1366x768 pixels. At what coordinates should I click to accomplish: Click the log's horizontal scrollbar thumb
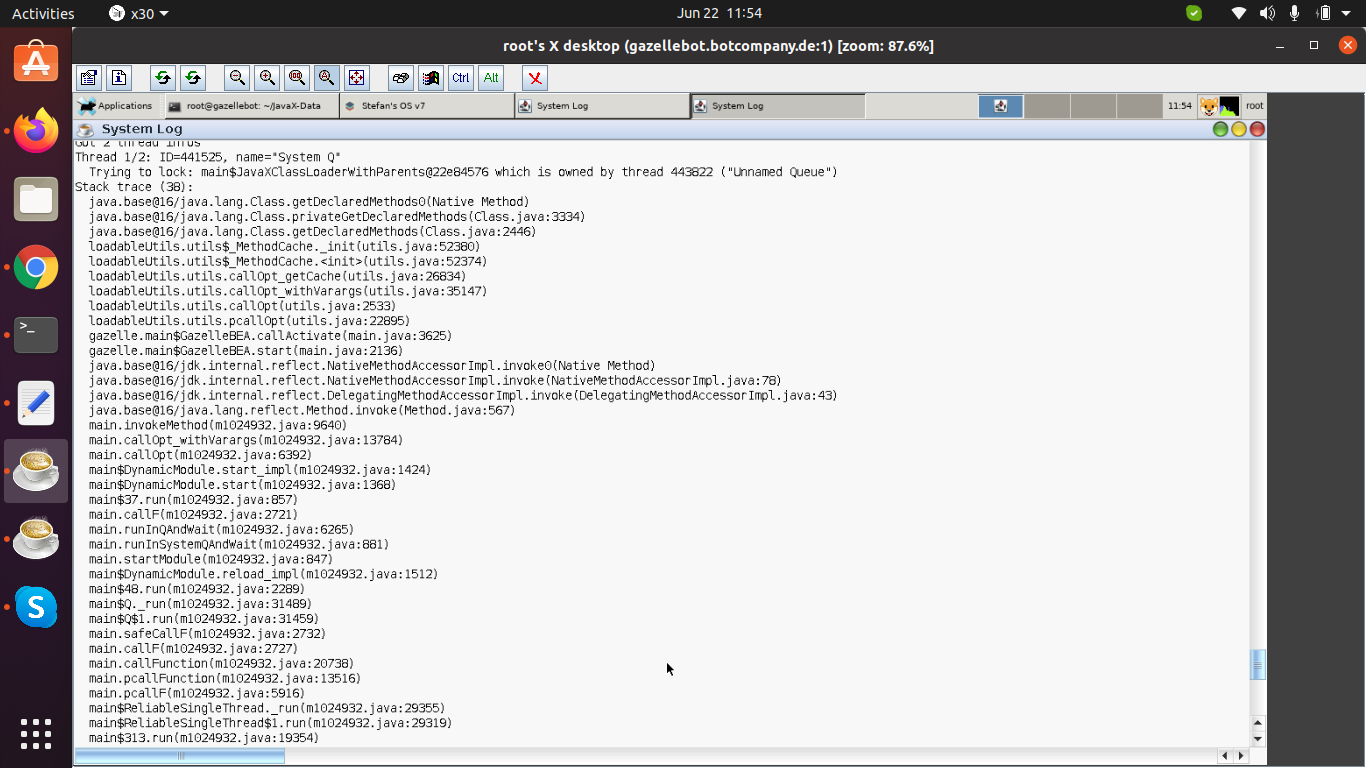tap(180, 756)
